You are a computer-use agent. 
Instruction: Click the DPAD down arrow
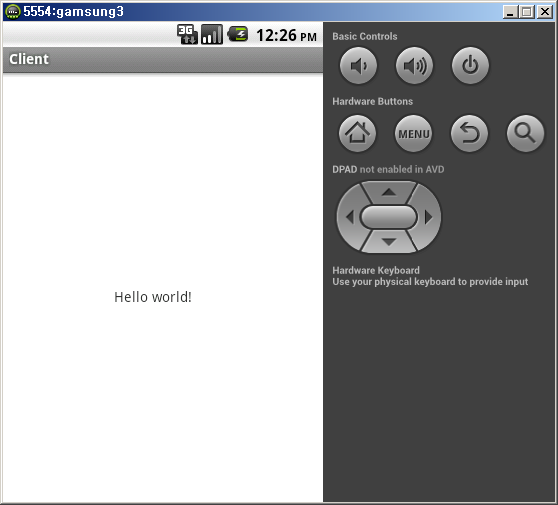[x=389, y=242]
